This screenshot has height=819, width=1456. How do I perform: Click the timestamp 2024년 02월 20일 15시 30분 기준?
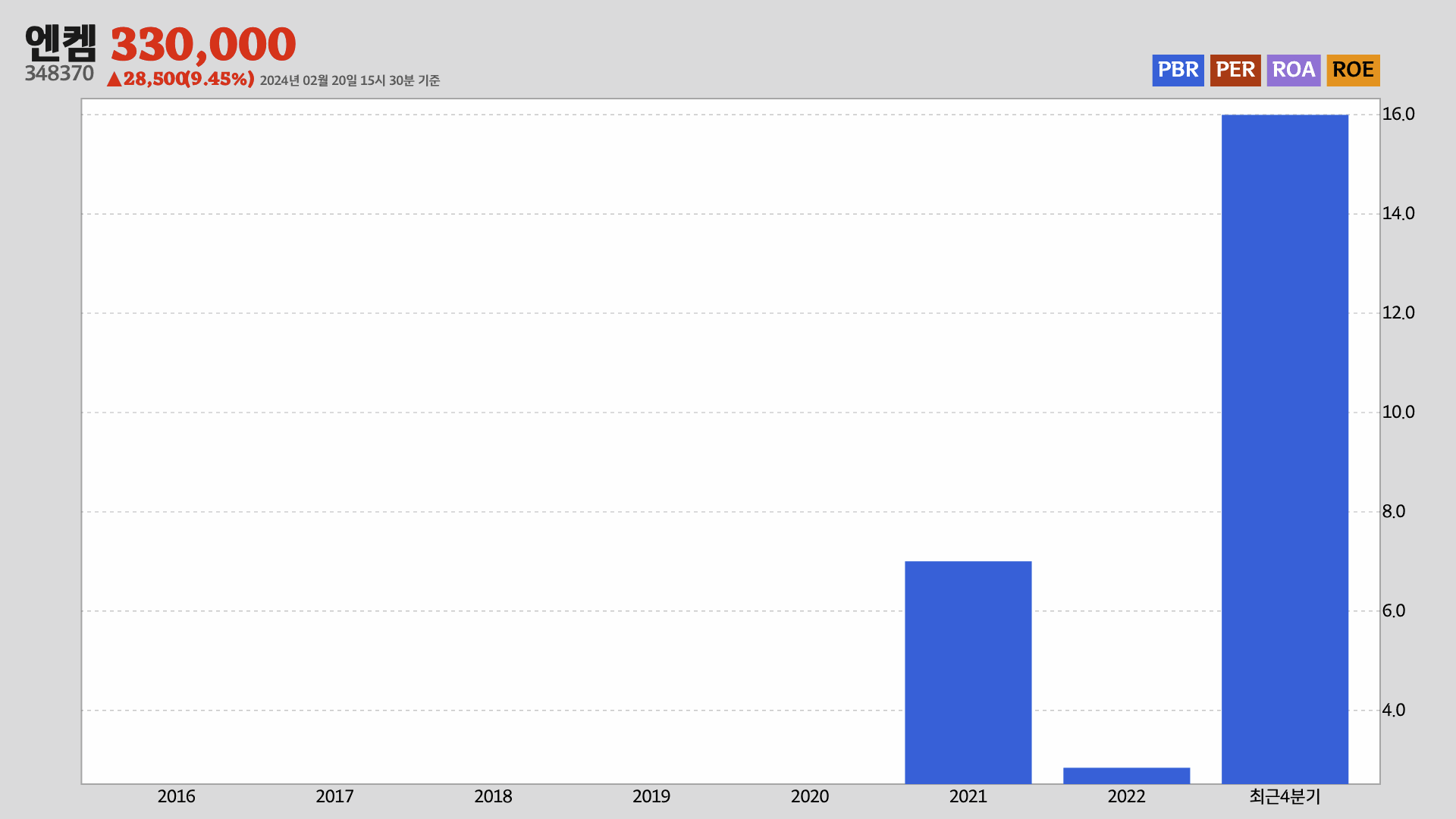click(350, 80)
